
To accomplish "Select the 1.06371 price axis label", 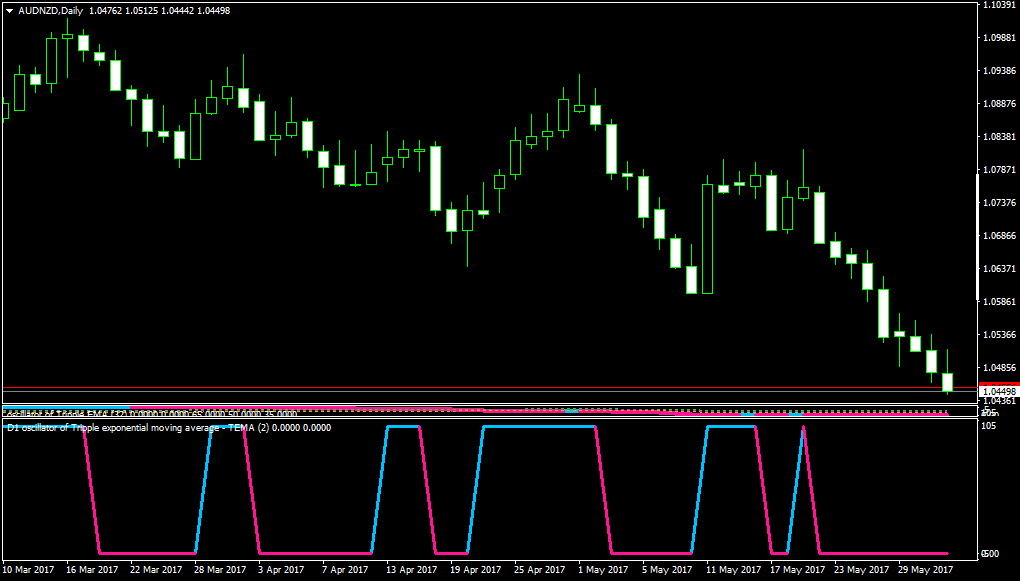I will tap(1000, 269).
